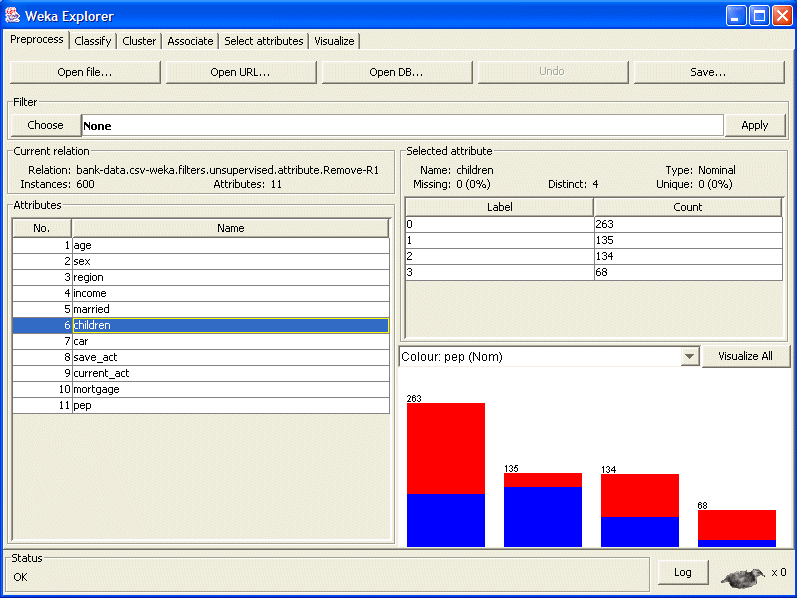Image resolution: width=797 pixels, height=598 pixels.
Task: Open the Log window
Action: [682, 572]
